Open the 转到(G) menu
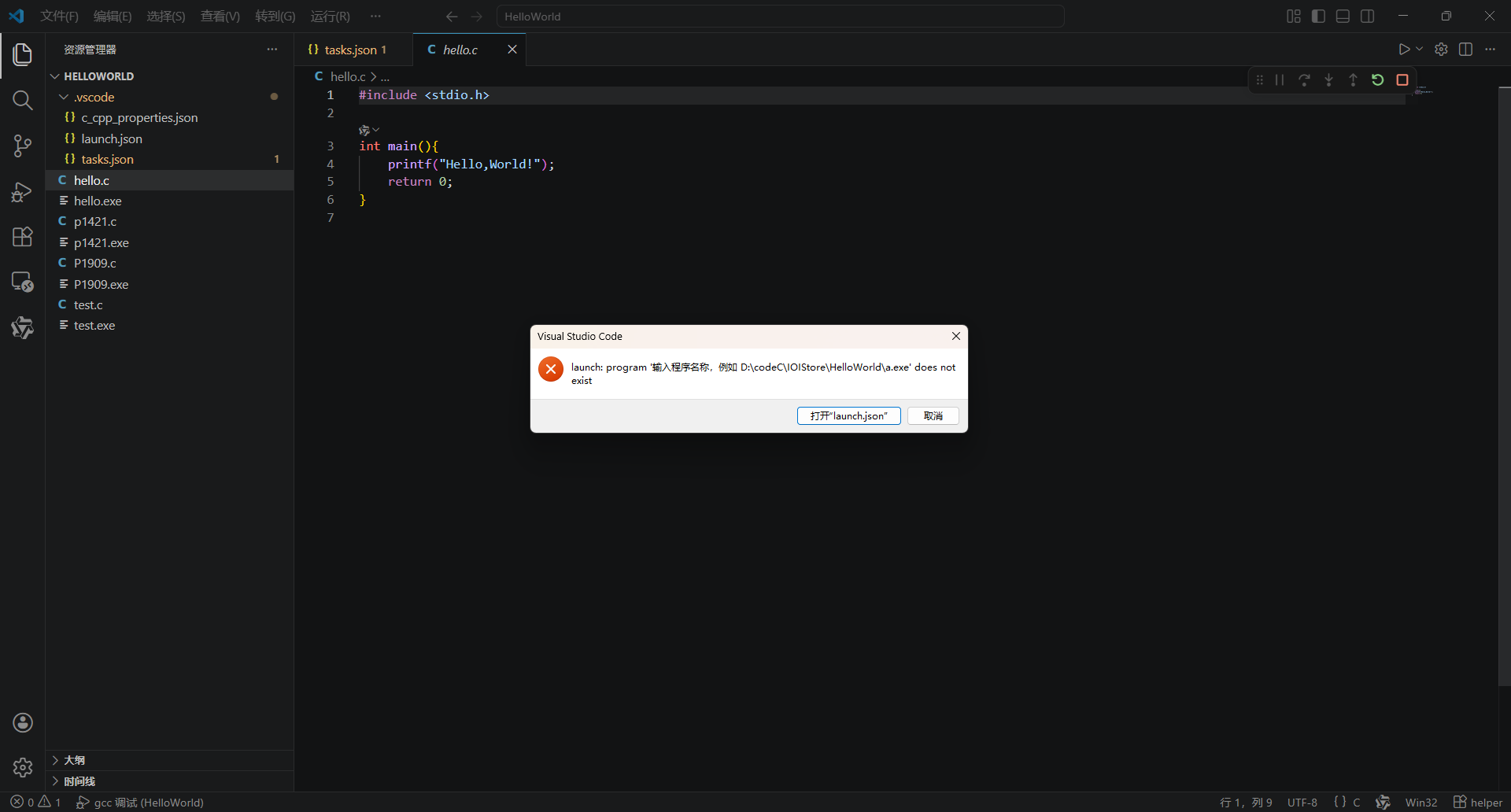Viewport: 1511px width, 812px height. (275, 17)
